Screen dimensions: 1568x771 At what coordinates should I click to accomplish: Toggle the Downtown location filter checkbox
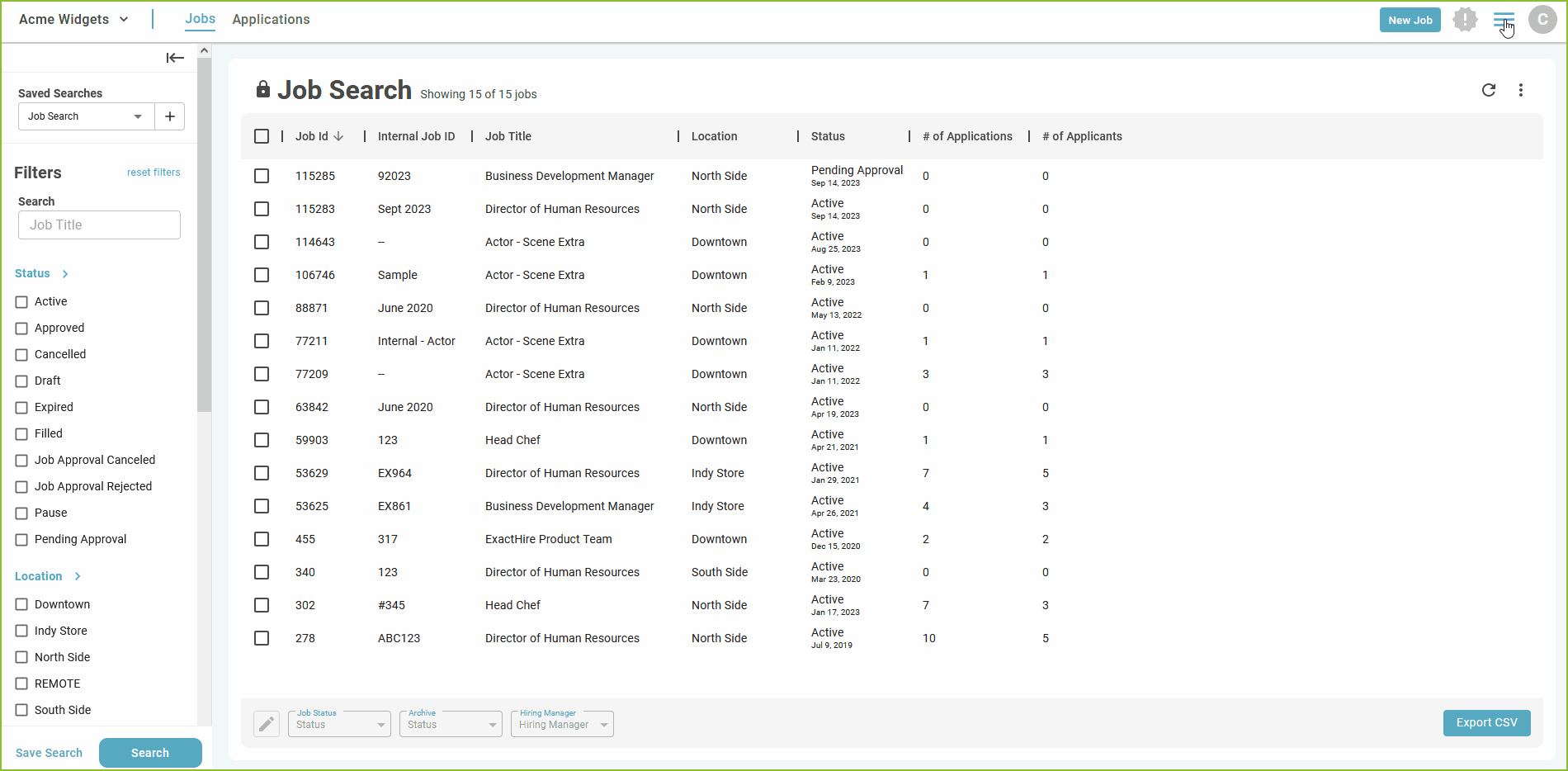click(x=21, y=604)
